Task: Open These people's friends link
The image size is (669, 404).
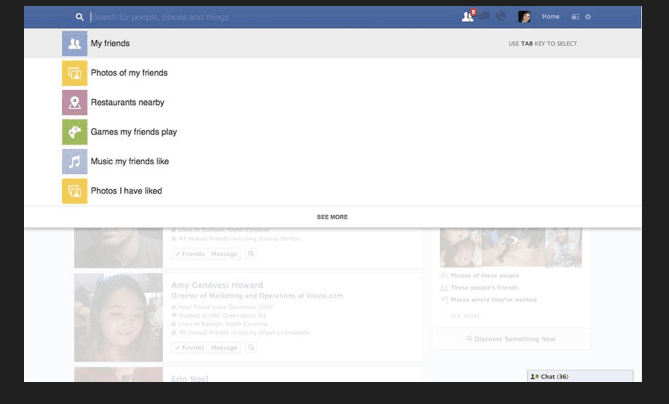Action: pos(484,288)
